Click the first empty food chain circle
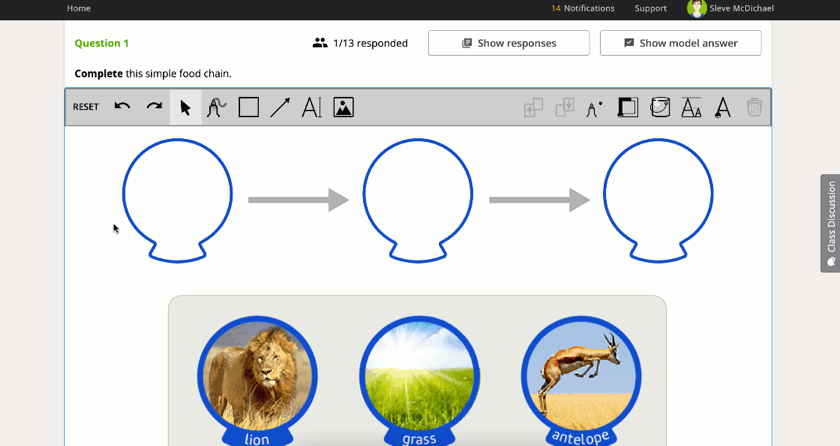This screenshot has height=446, width=840. point(177,200)
